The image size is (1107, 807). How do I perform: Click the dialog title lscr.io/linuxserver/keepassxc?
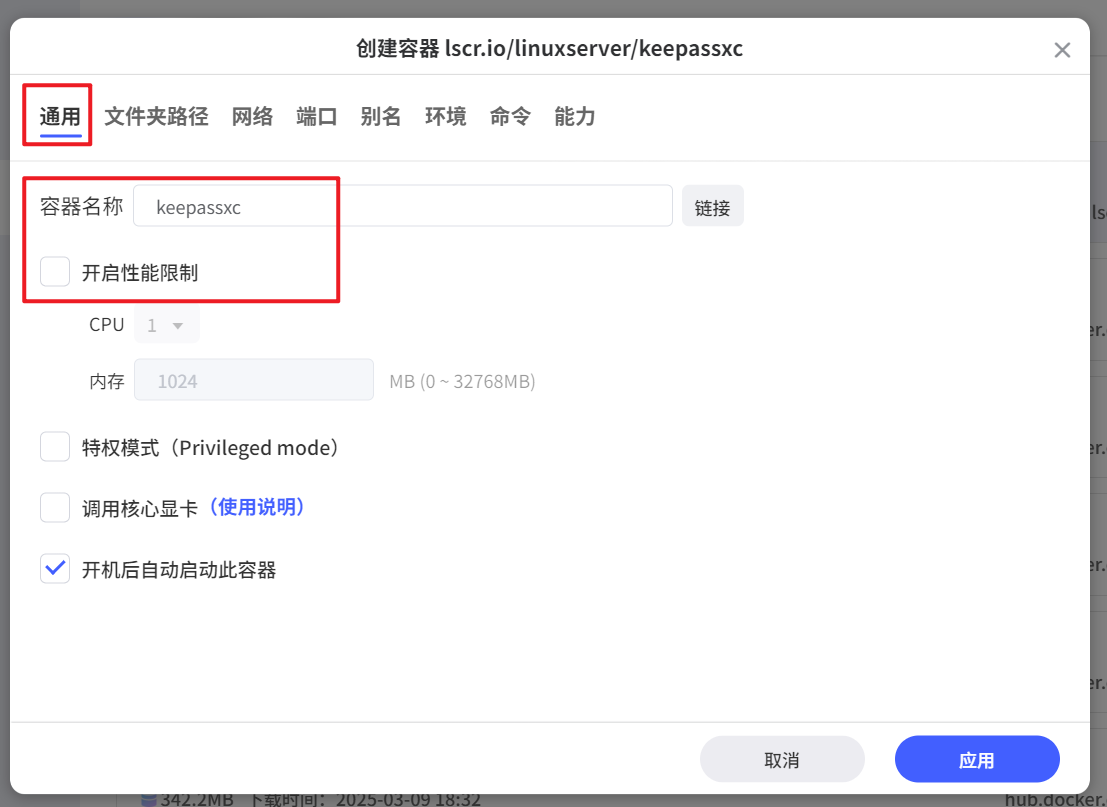594,49
